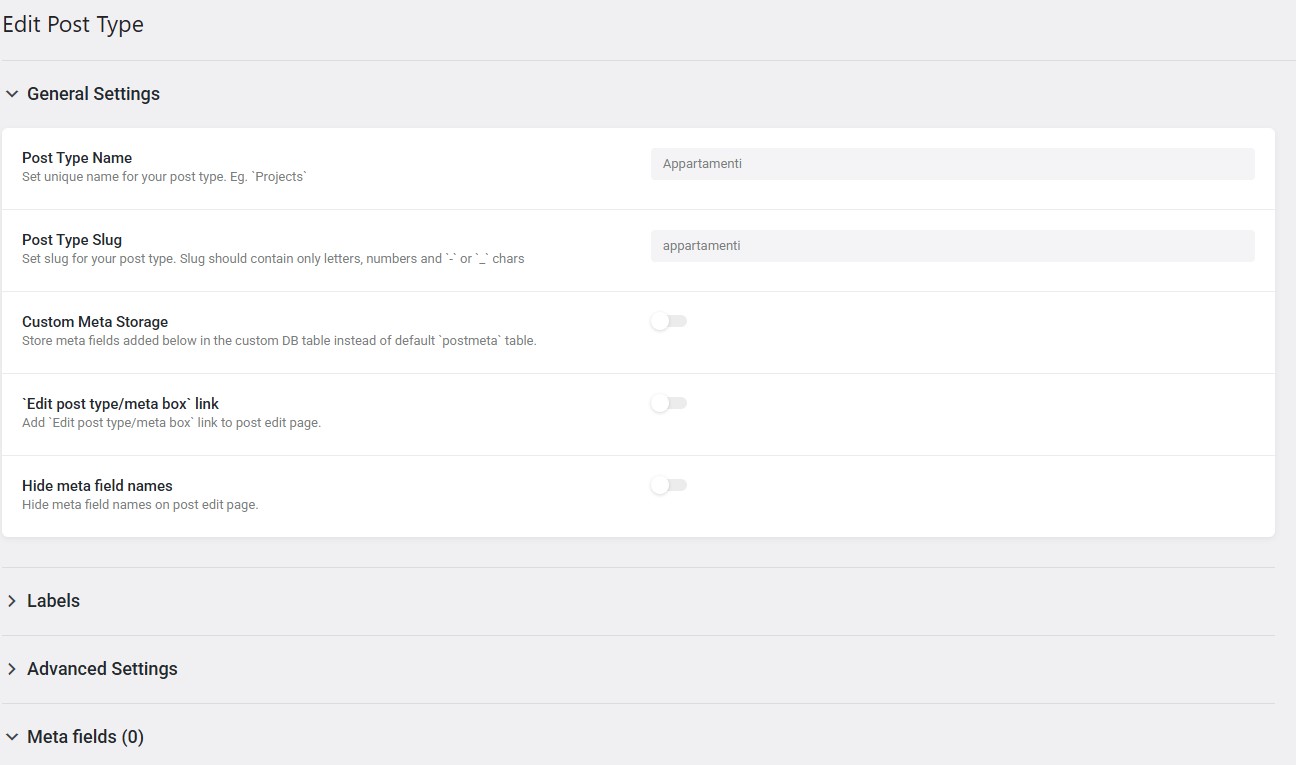Click the Edit post type/meta box link label
Viewport: 1296px width, 765px height.
click(x=120, y=404)
